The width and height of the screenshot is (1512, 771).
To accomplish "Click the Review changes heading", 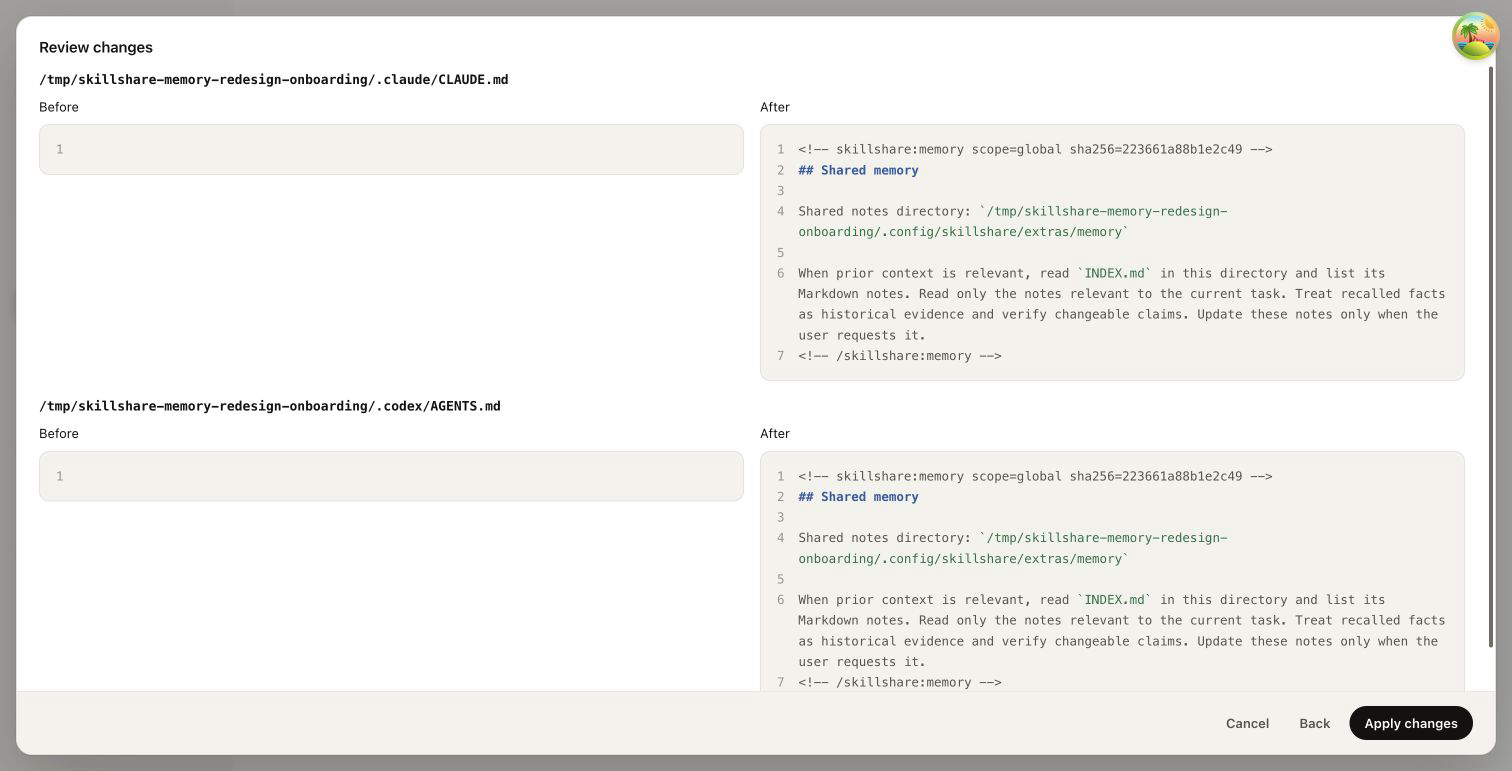I will pos(96,47).
